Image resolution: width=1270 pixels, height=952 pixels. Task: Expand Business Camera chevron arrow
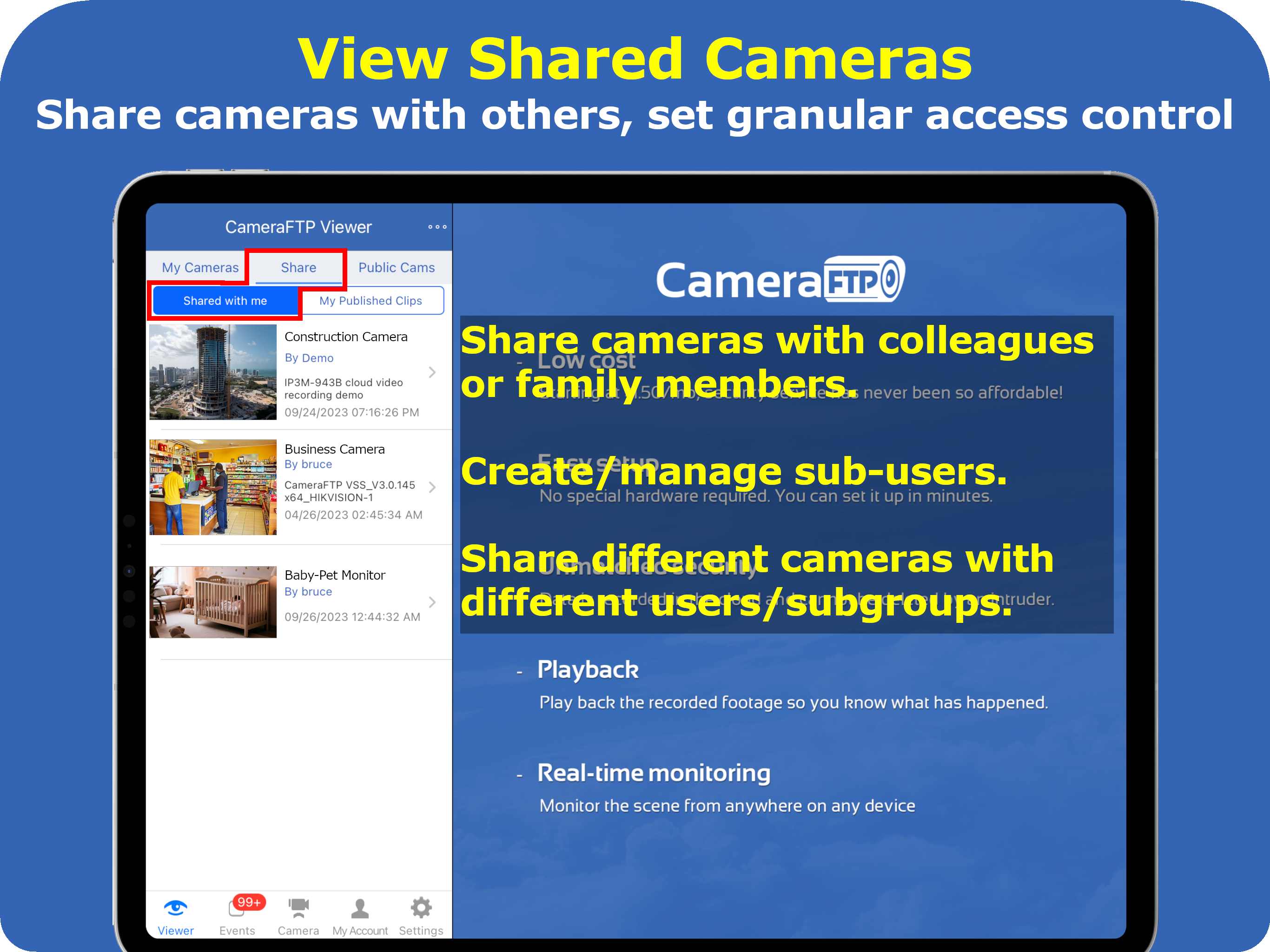[432, 487]
